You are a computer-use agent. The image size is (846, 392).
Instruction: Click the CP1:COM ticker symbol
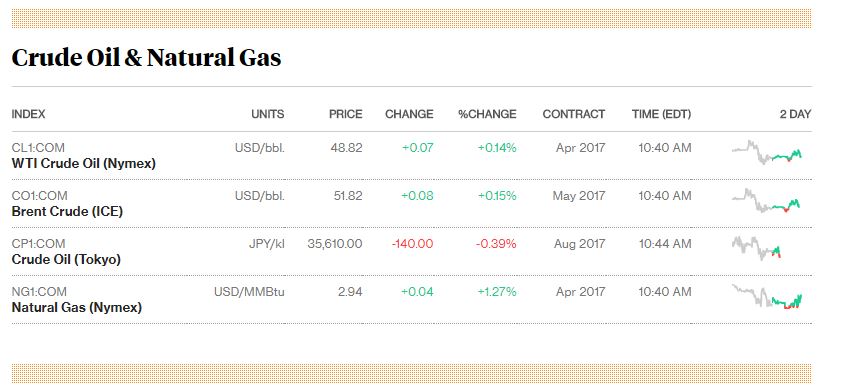pos(39,244)
